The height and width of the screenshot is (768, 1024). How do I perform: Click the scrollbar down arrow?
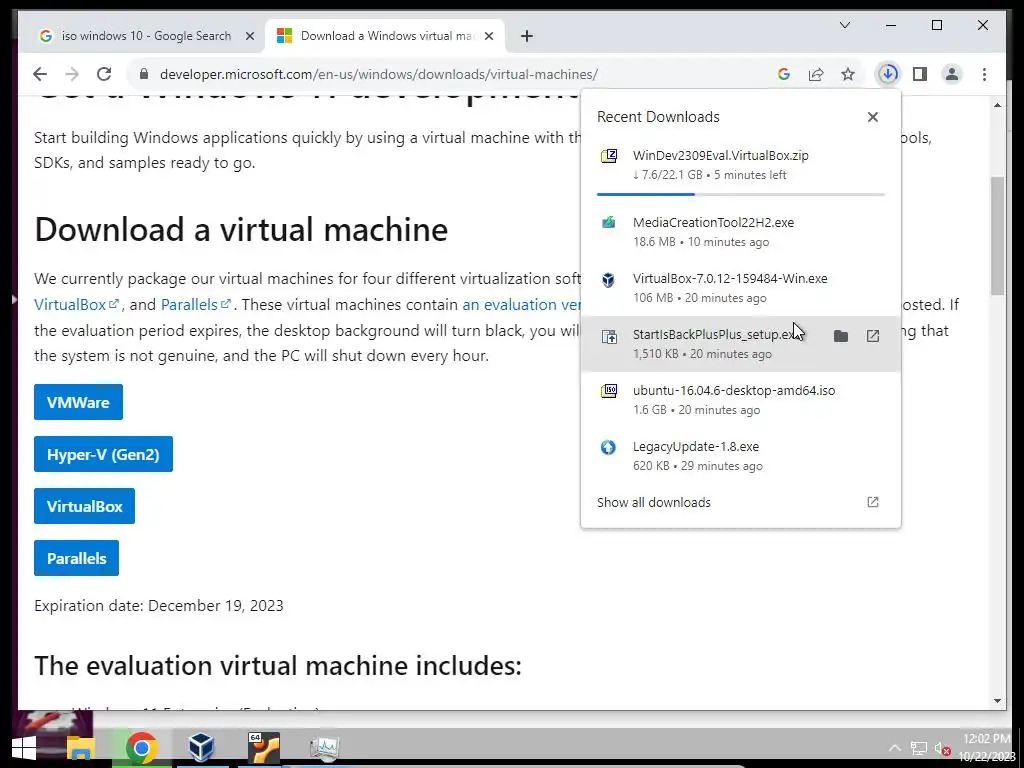pos(997,701)
